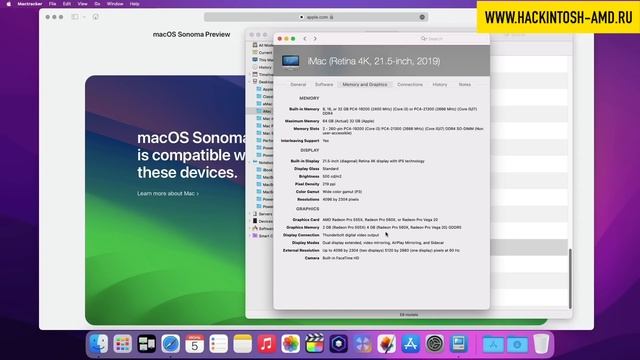The height and width of the screenshot is (360, 640).
Task: Open Finder from the dock
Action: 98,344
